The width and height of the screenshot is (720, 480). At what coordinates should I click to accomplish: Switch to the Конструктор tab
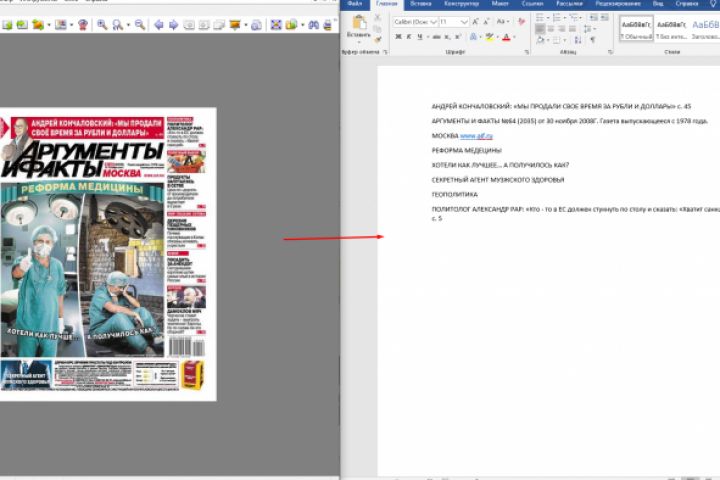click(461, 4)
